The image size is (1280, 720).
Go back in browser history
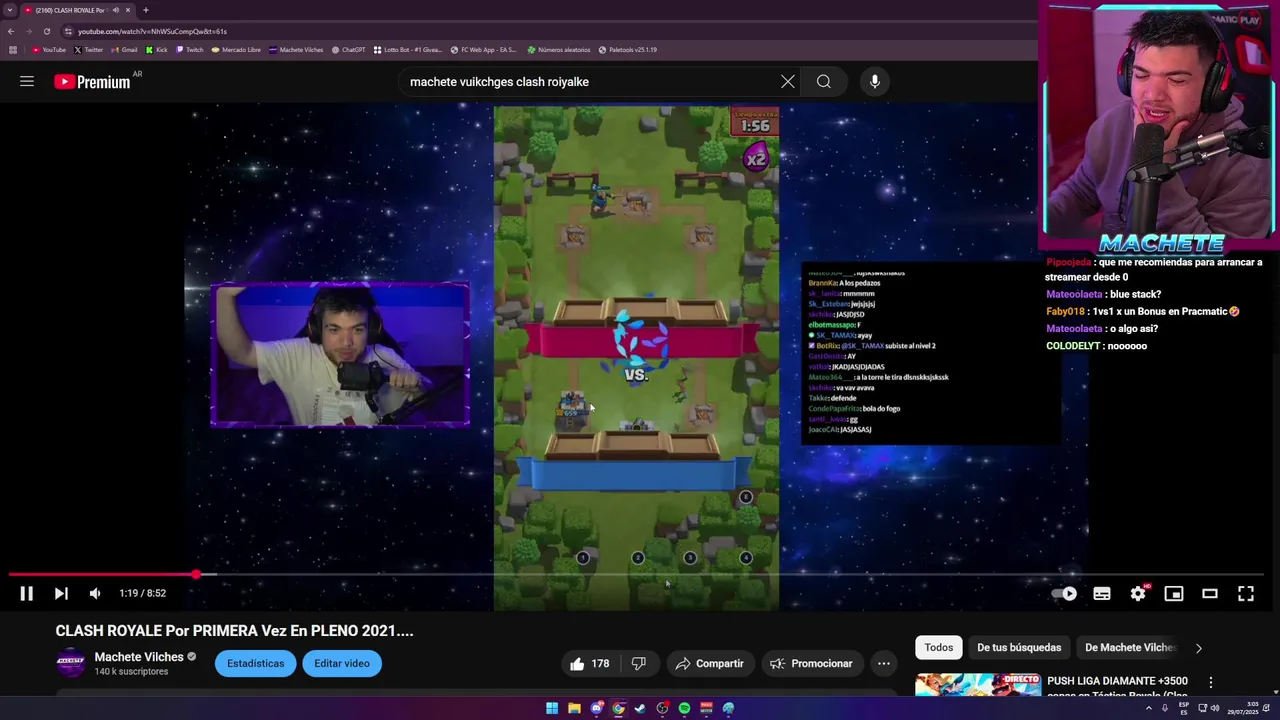[11, 31]
